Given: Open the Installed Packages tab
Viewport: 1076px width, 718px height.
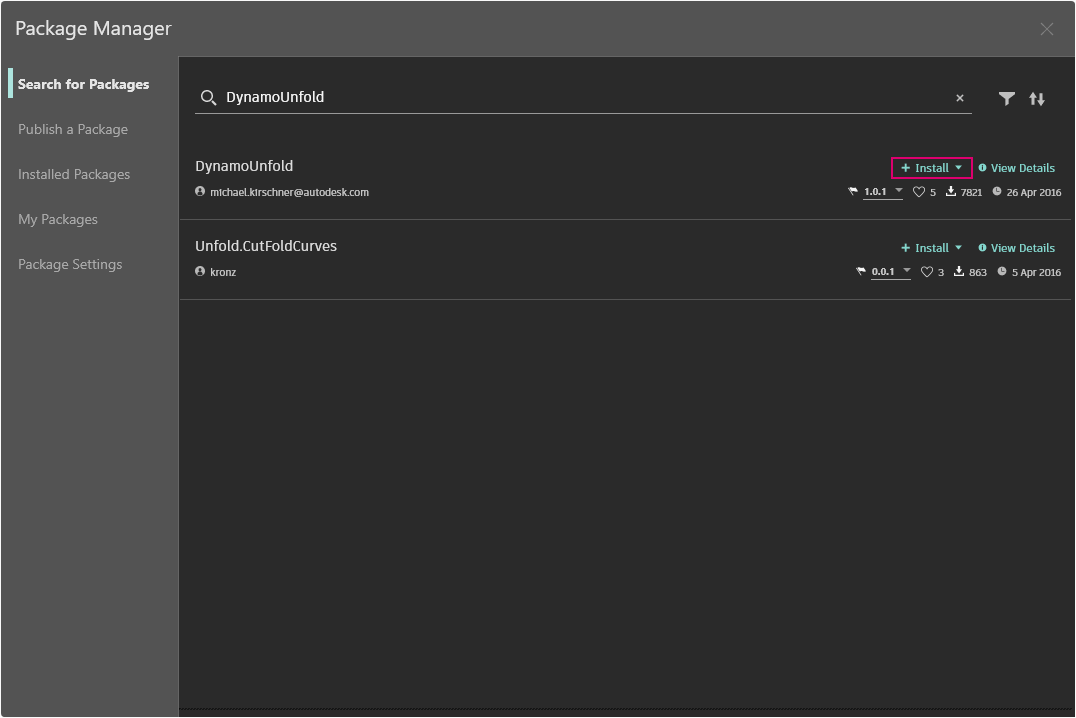Looking at the screenshot, I should [x=74, y=174].
